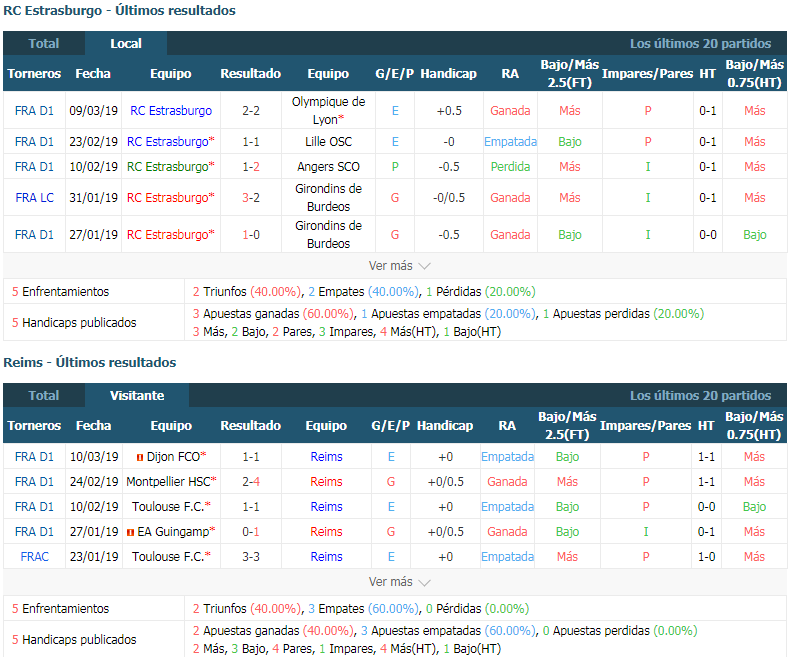
Task: Click date 24/02/19 in Reims table
Action: pos(94,481)
